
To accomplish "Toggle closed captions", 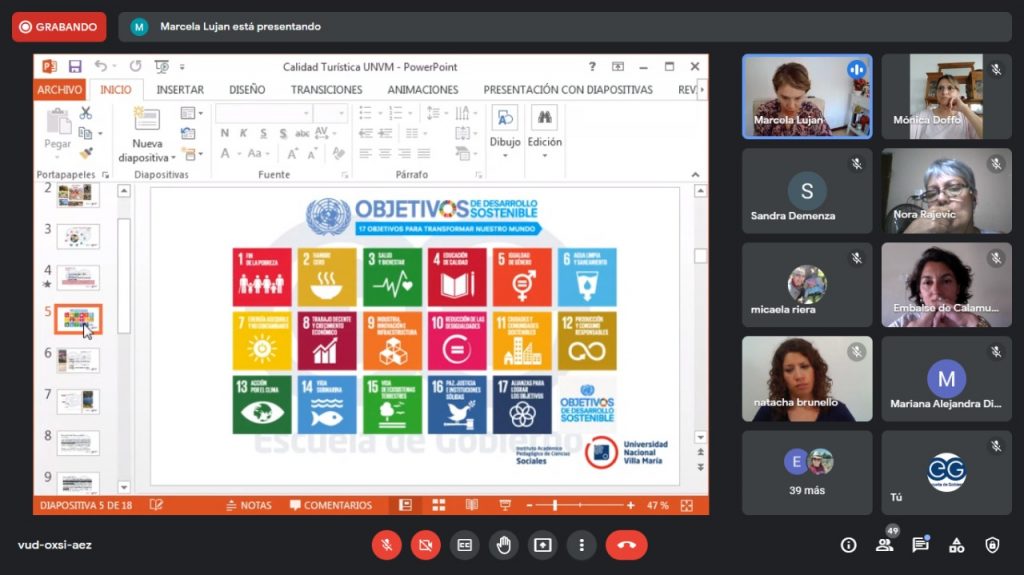I will tap(465, 545).
